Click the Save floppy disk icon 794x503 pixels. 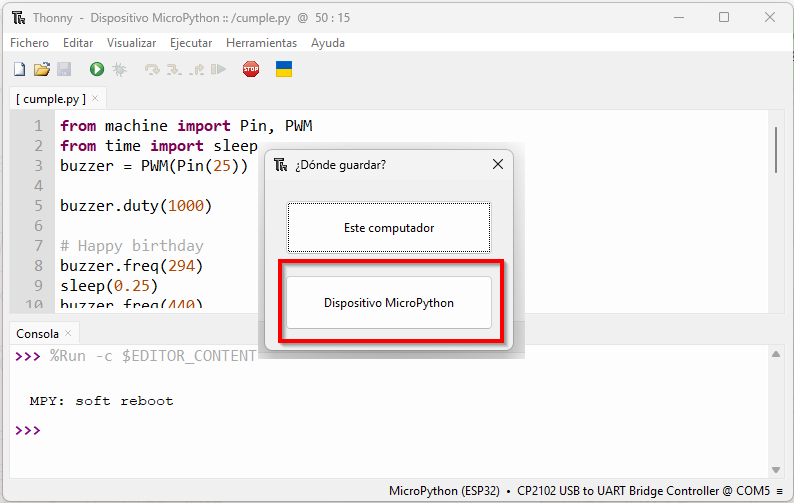click(x=63, y=69)
